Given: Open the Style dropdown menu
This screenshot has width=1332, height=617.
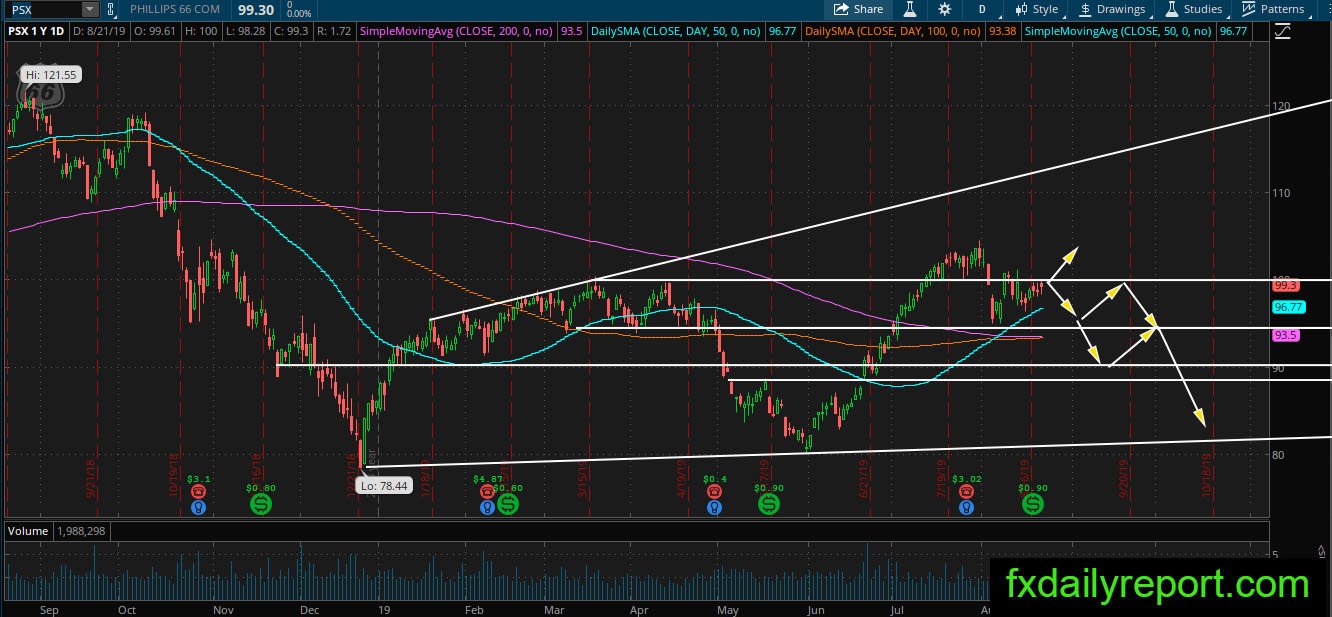Looking at the screenshot, I should tap(1036, 9).
